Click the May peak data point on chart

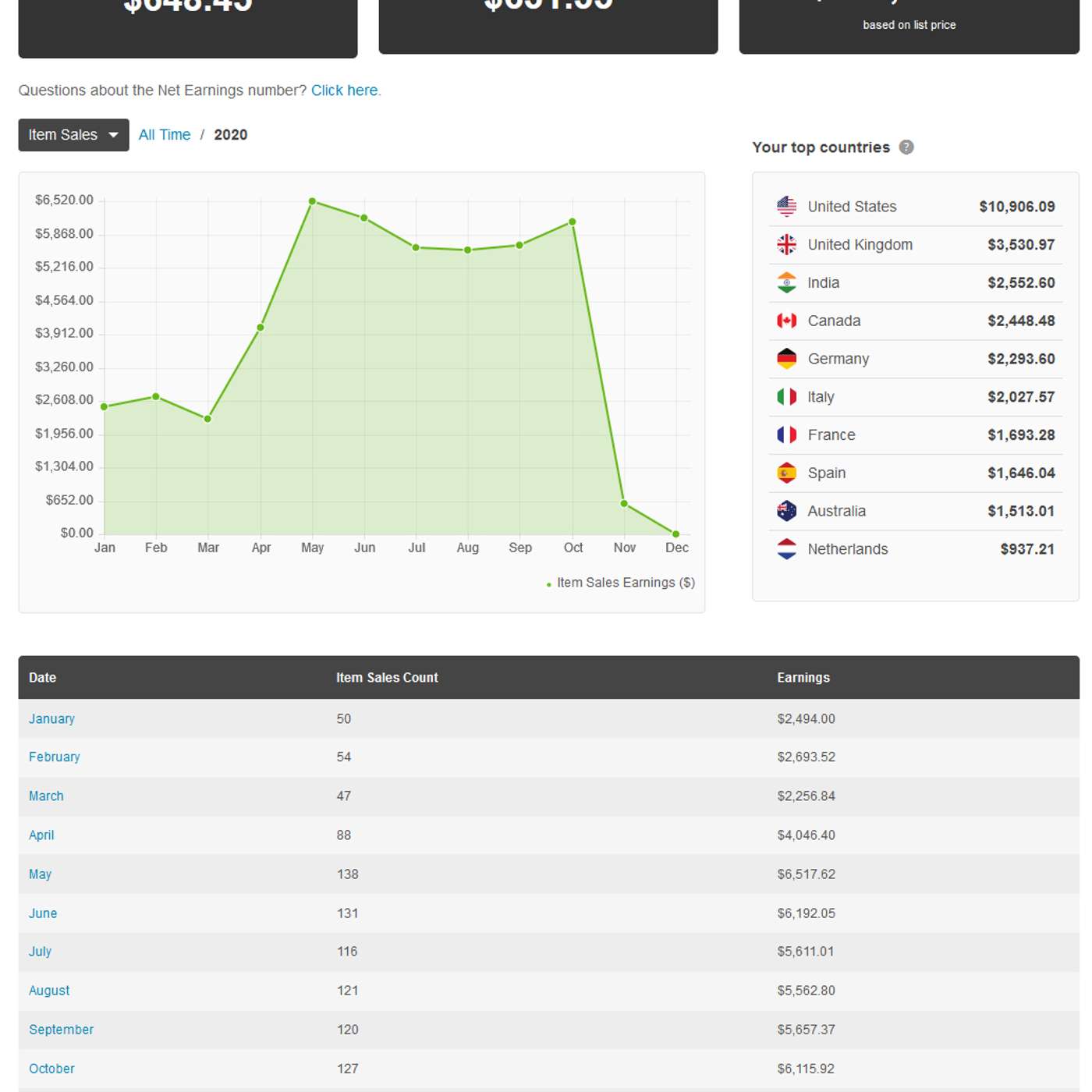[312, 201]
